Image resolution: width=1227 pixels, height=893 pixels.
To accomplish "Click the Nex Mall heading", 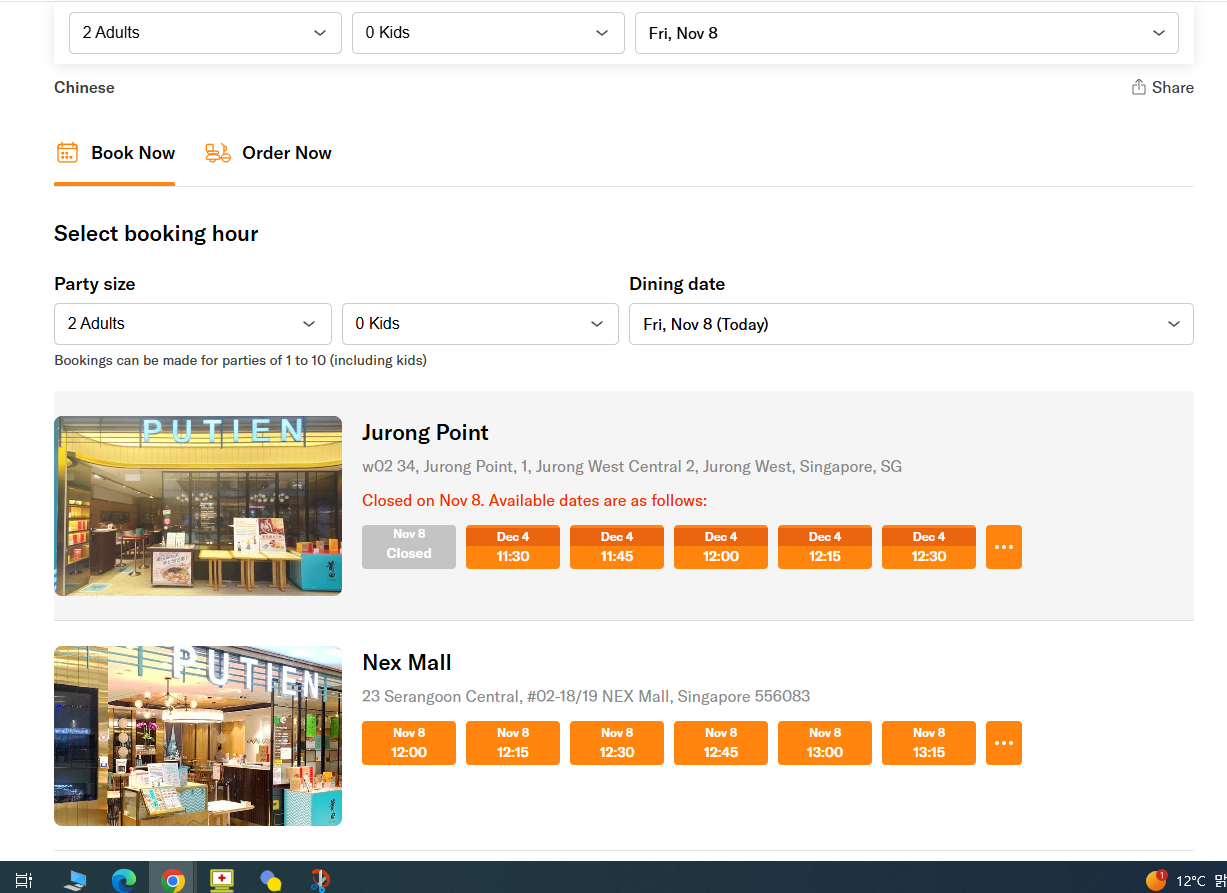I will [407, 663].
